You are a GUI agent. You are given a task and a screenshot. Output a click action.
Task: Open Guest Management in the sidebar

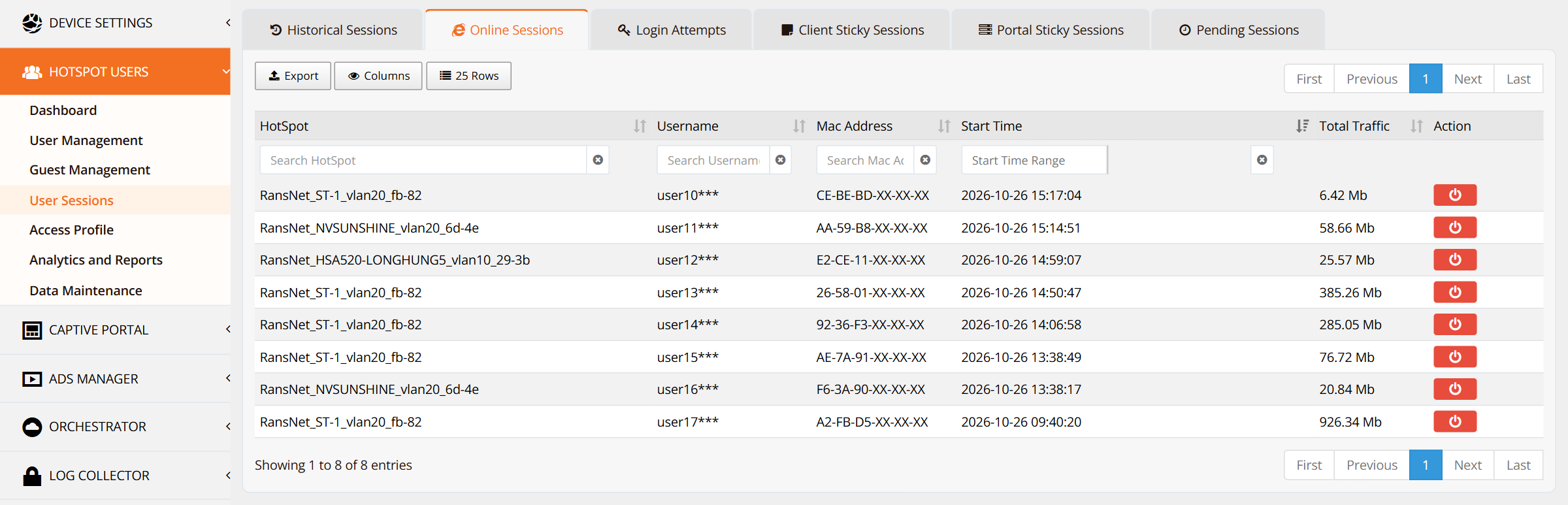tap(90, 170)
